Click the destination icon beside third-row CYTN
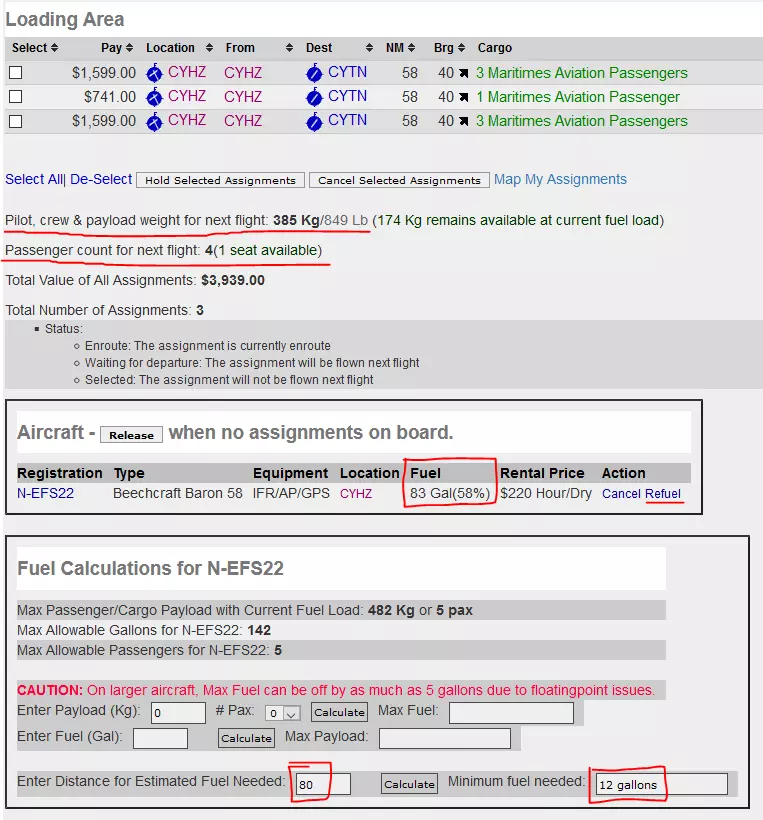 (x=314, y=121)
